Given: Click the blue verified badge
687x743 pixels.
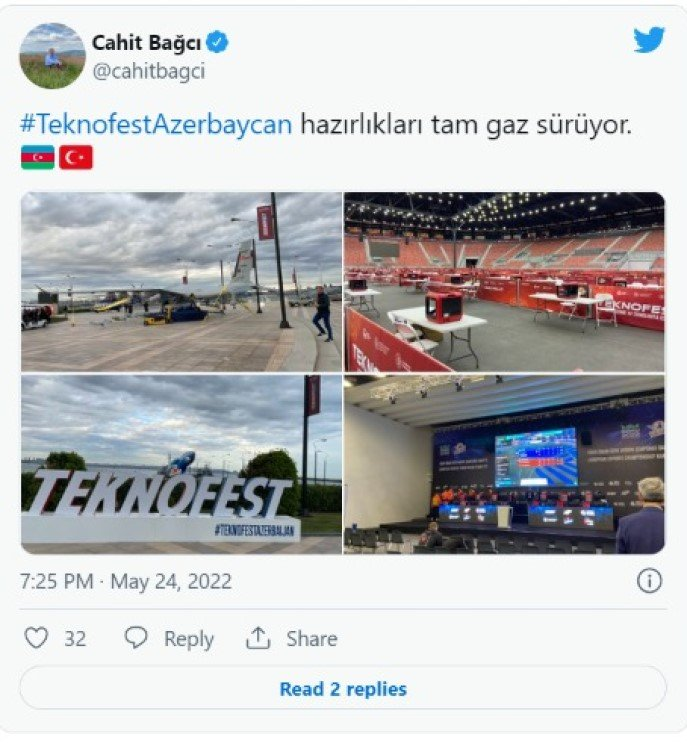Looking at the screenshot, I should point(217,43).
